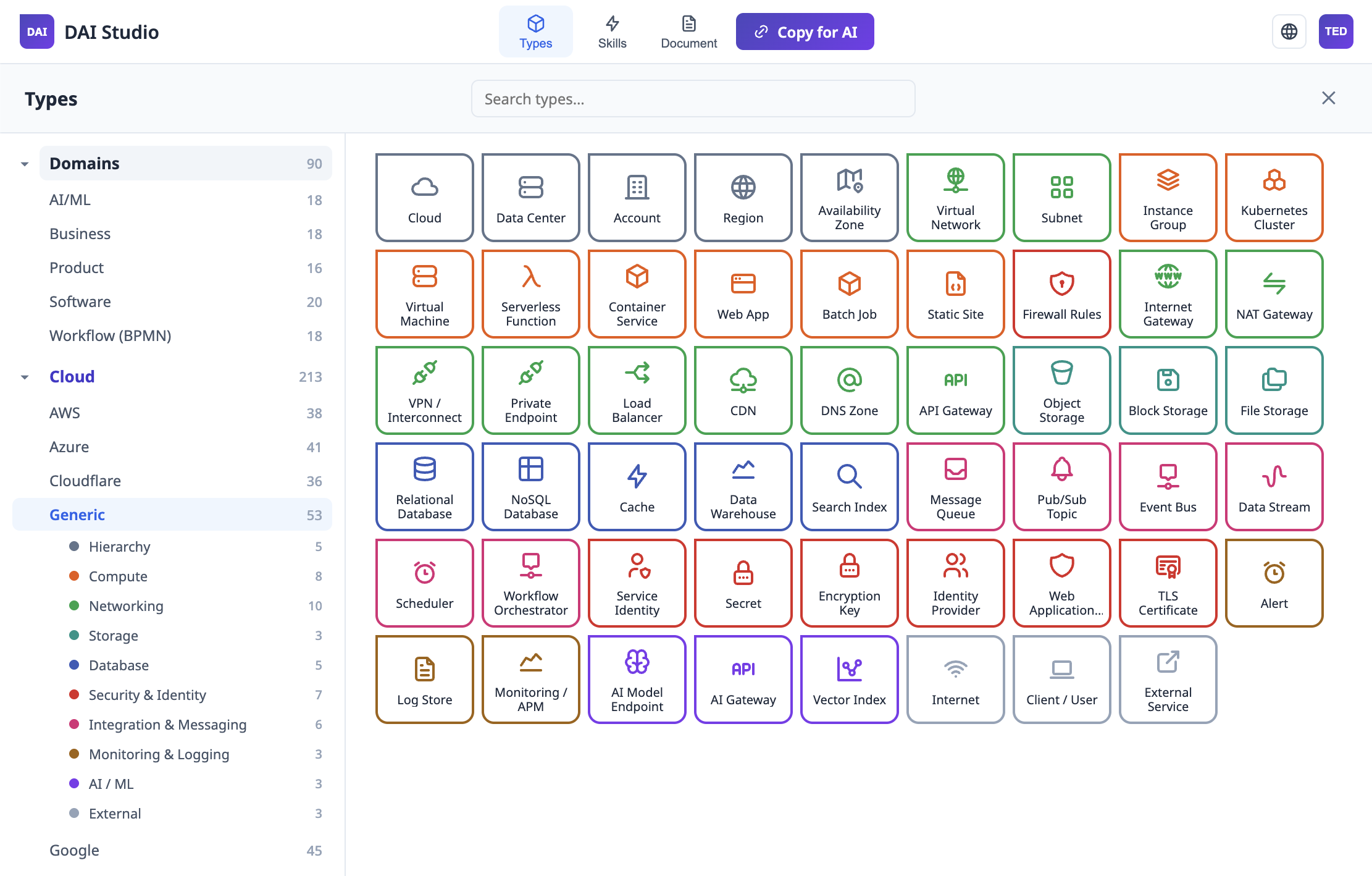The image size is (1372, 876).
Task: Collapse the Domains tree section
Action: click(x=25, y=164)
